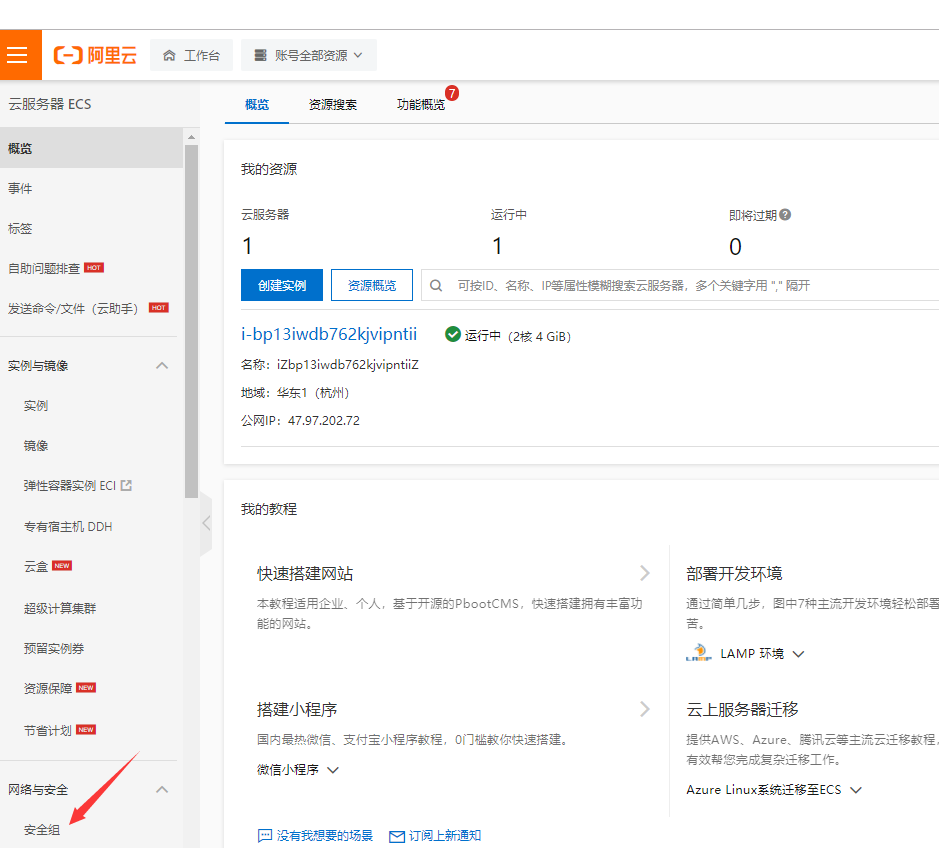This screenshot has height=848, width=939.
Task: Click the external link icon beside 弹性容器实例 ECI
Action: click(x=126, y=486)
